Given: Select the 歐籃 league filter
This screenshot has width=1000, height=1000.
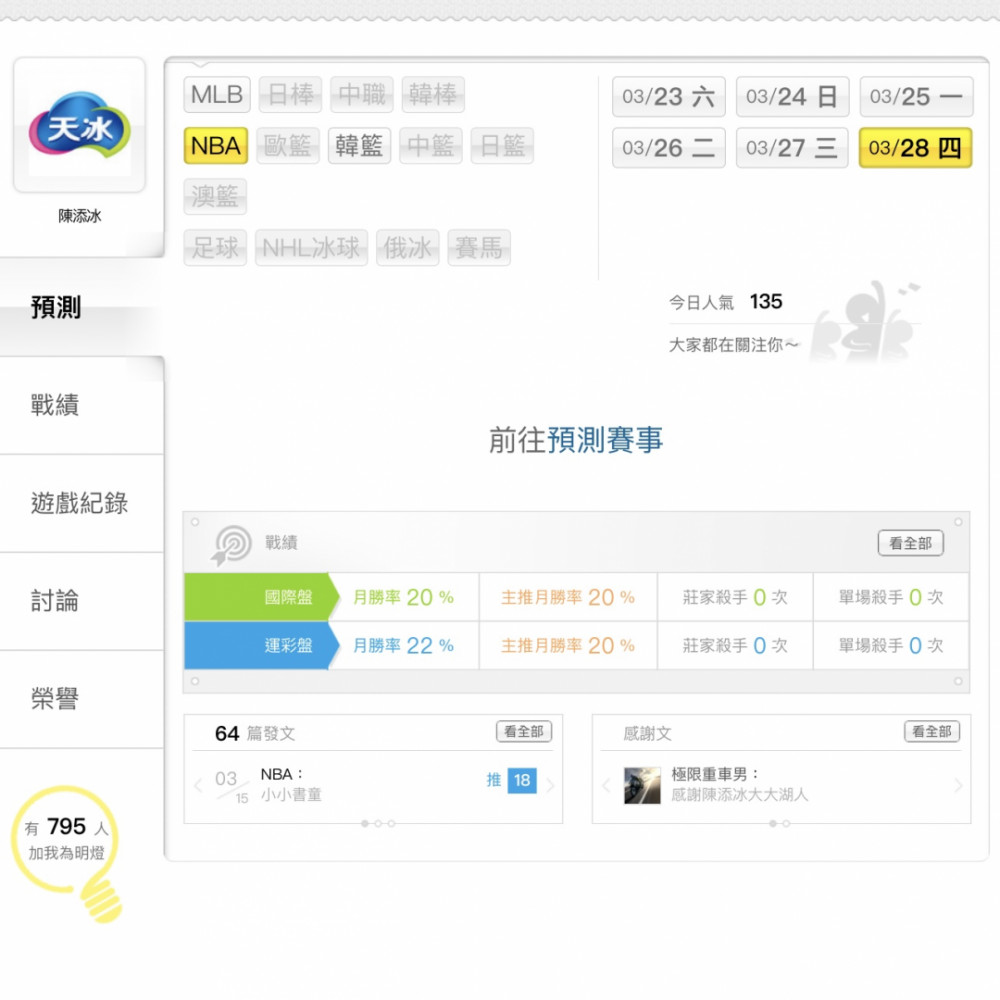Looking at the screenshot, I should [288, 145].
